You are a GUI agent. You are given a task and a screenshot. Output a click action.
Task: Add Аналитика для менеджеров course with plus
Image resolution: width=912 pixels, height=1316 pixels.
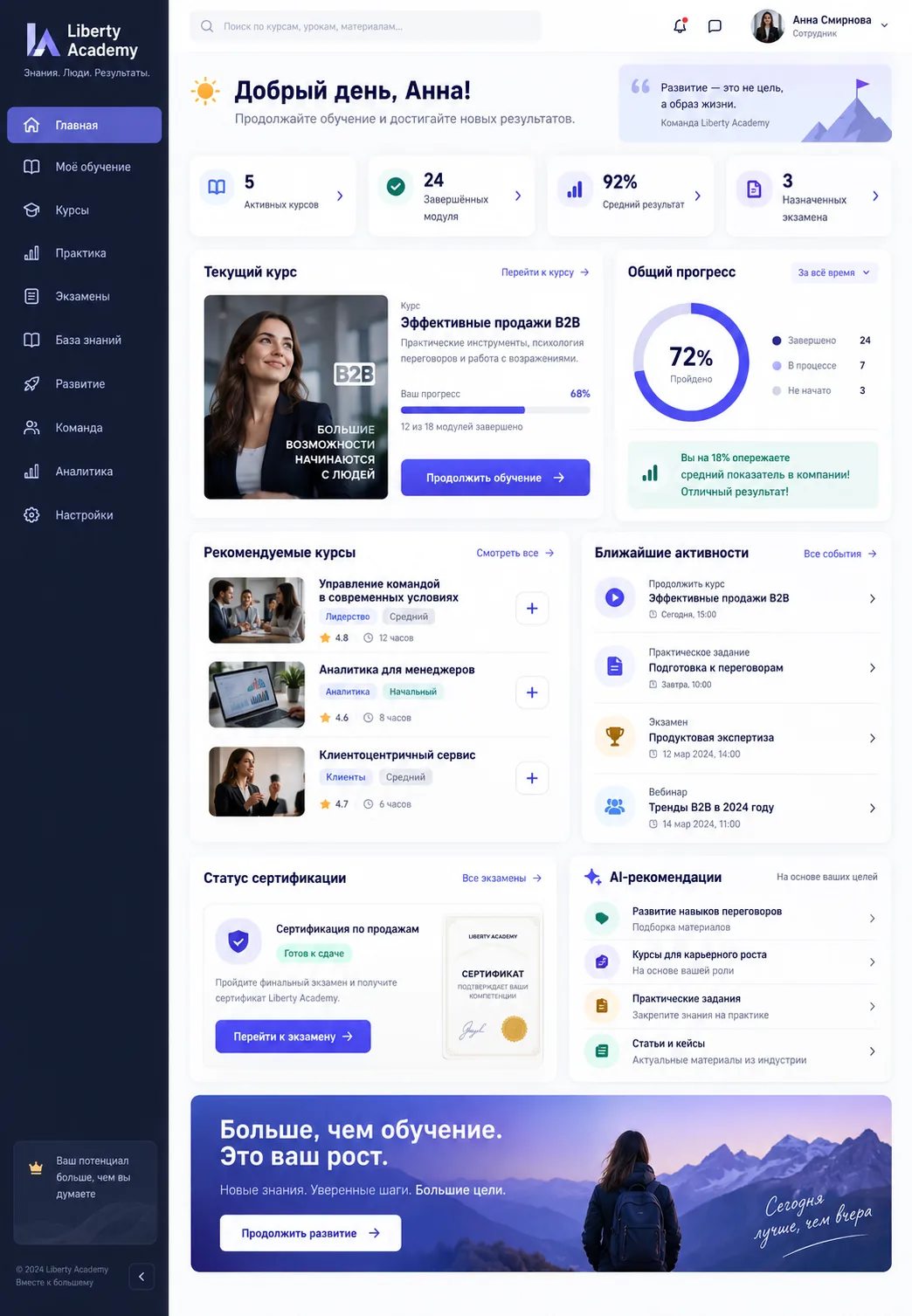click(532, 692)
